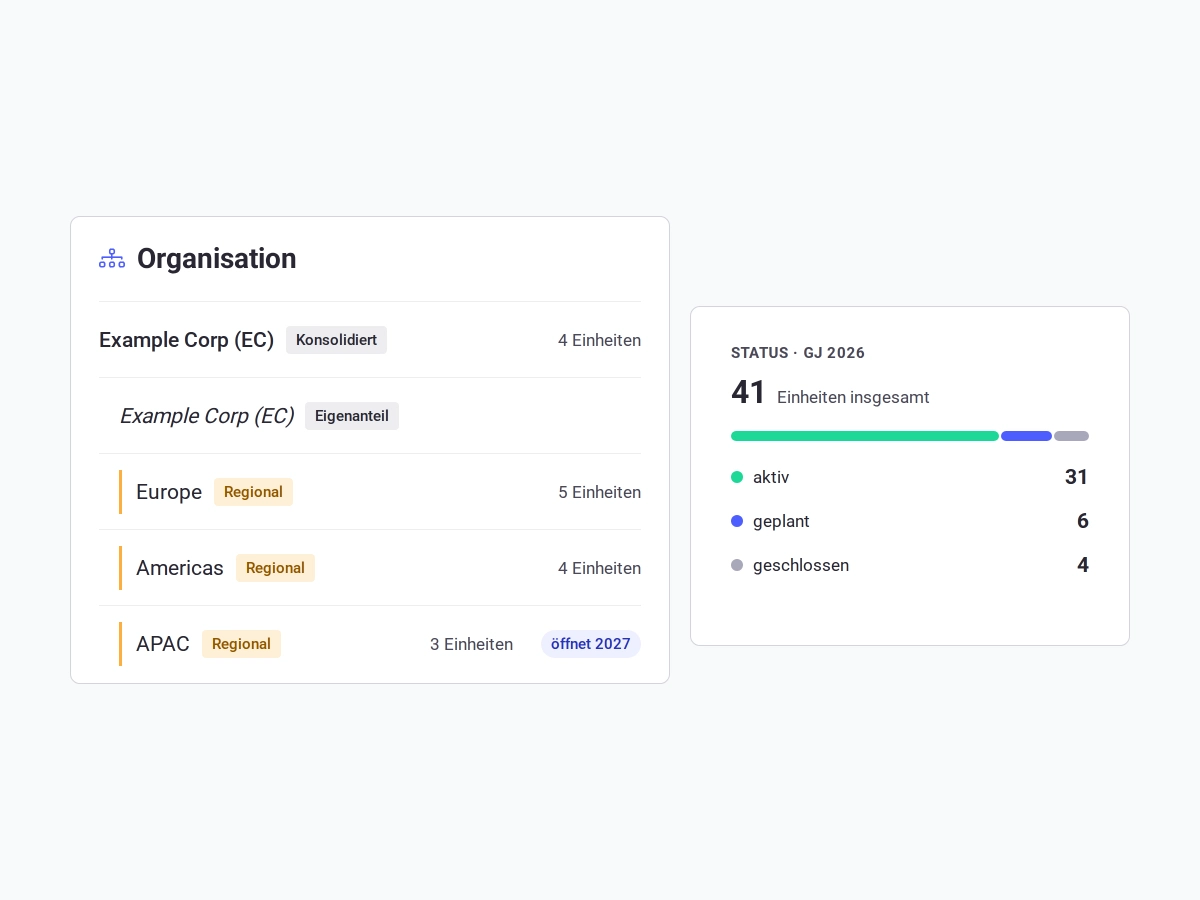The width and height of the screenshot is (1200, 900).
Task: Select the bold Example Corp (EC) root row
Action: tap(370, 340)
